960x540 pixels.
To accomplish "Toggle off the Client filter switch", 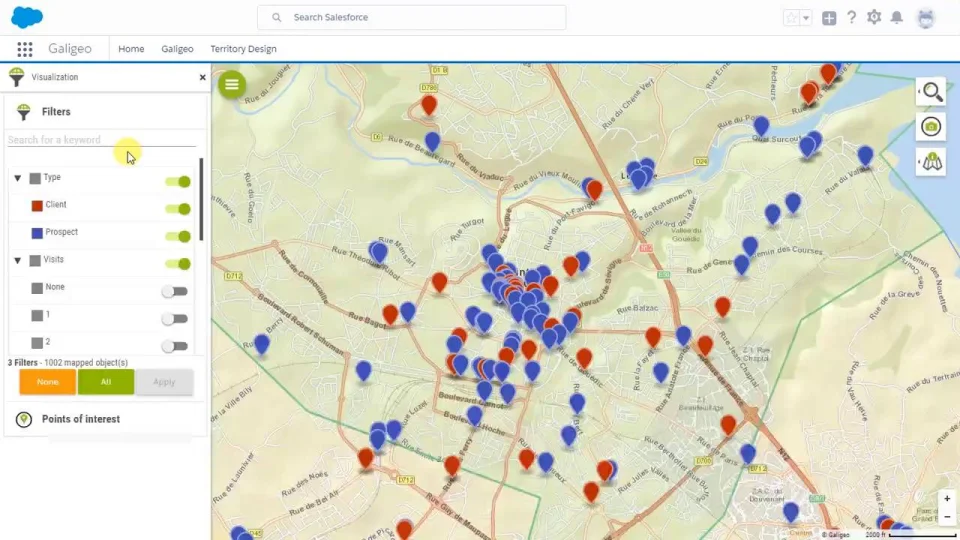I will tap(178, 209).
